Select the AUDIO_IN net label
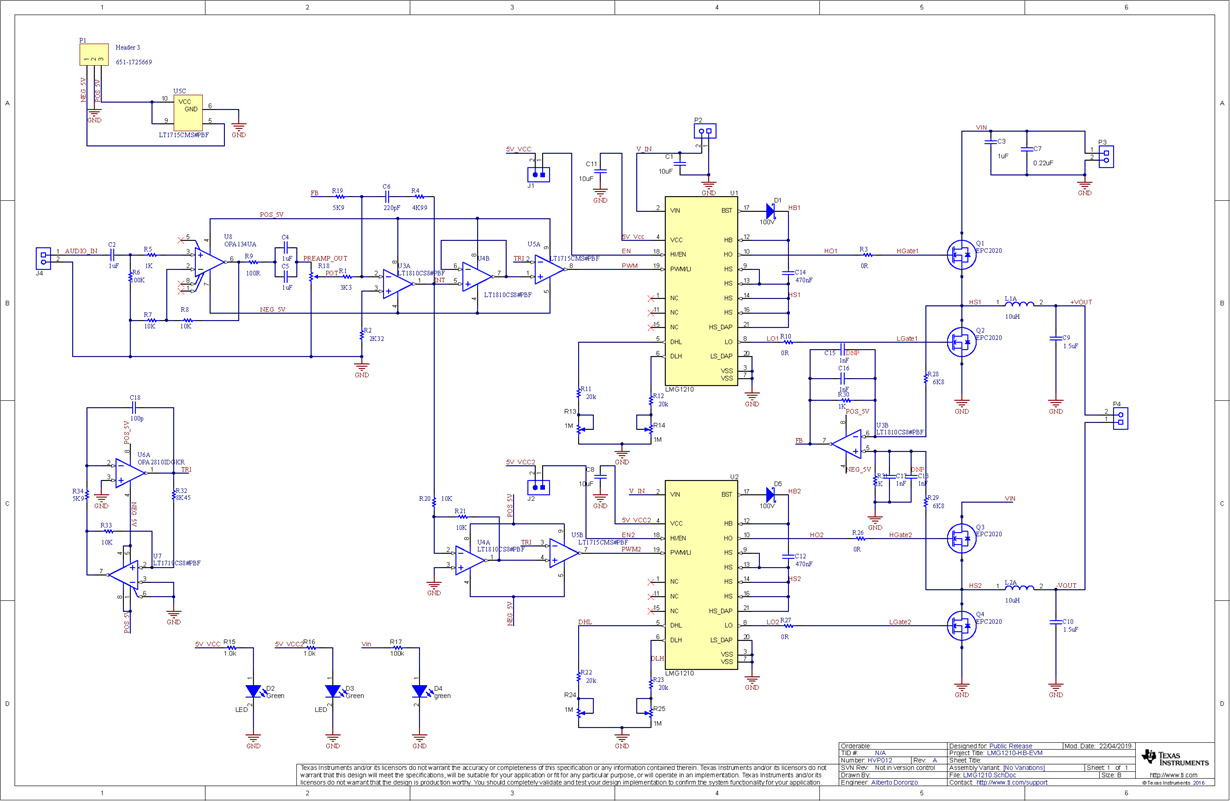The width and height of the screenshot is (1230, 801). click(81, 251)
